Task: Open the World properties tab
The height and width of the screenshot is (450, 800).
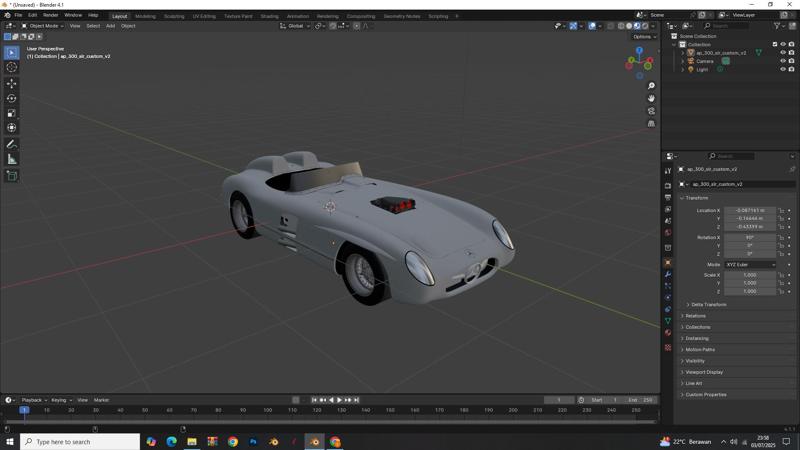Action: (668, 233)
